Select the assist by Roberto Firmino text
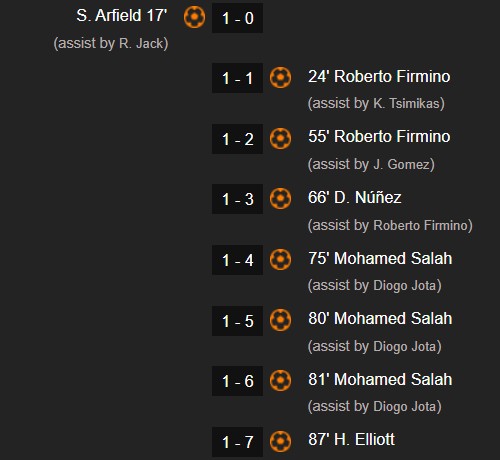500x460 pixels. click(x=390, y=225)
